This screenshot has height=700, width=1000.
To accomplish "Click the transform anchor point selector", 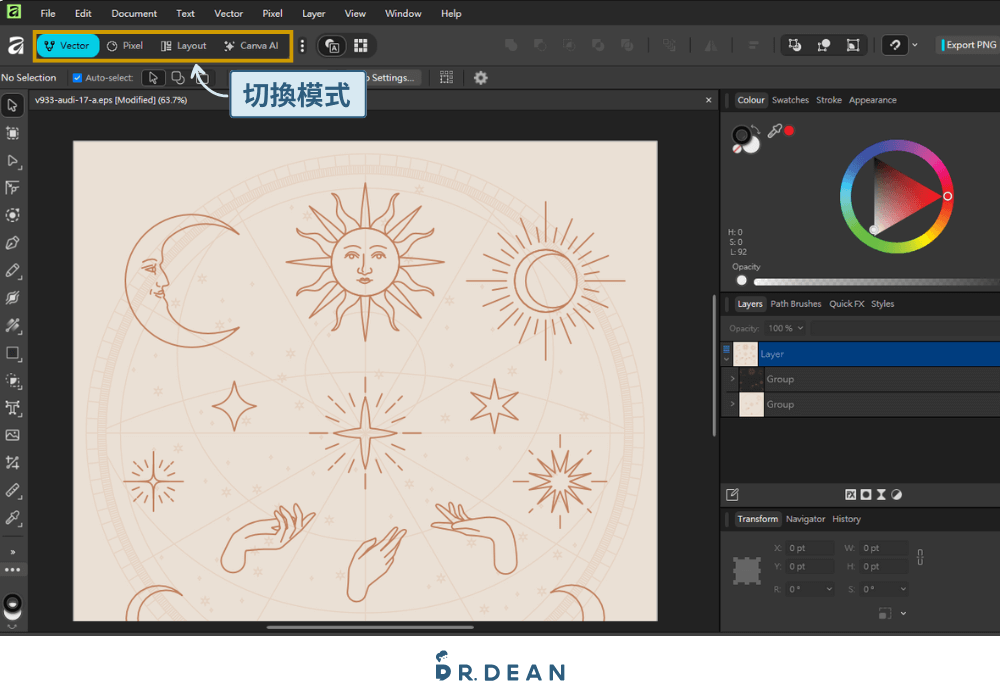I will coord(747,571).
